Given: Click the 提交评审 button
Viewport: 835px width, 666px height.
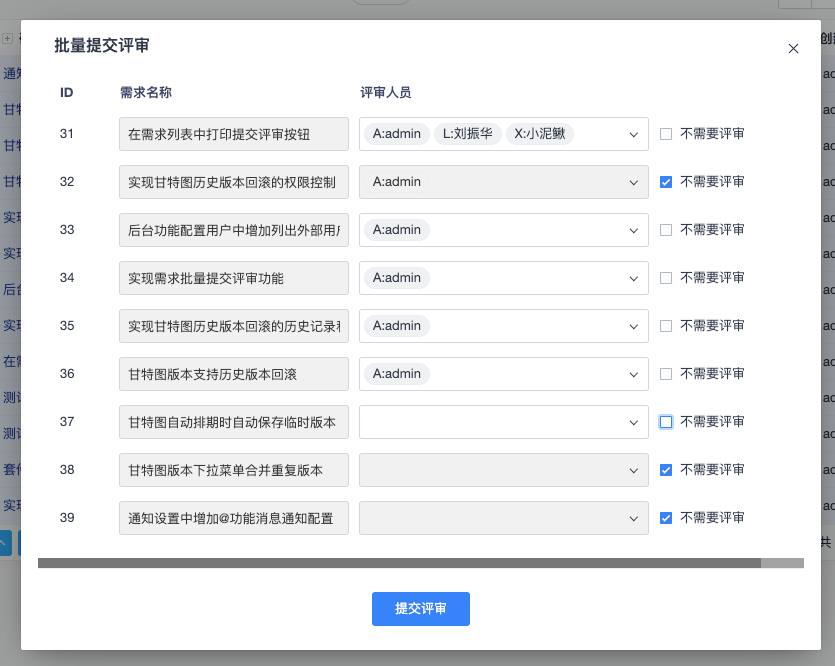Looking at the screenshot, I should point(421,609).
